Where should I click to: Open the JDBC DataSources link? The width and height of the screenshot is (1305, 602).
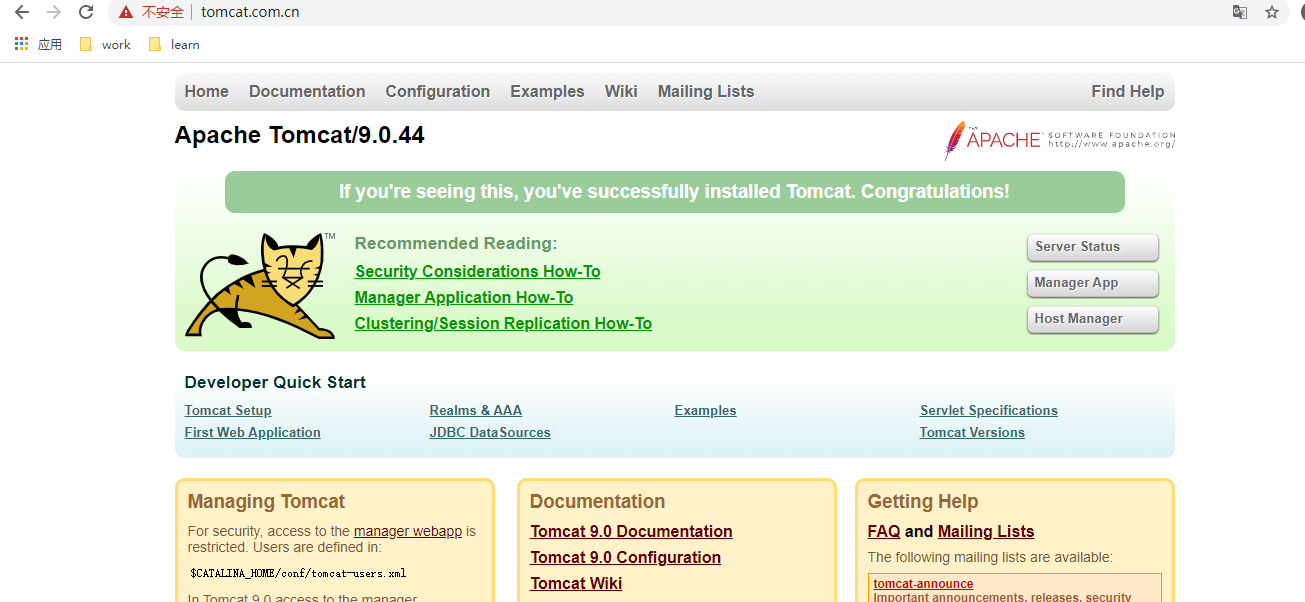(490, 432)
